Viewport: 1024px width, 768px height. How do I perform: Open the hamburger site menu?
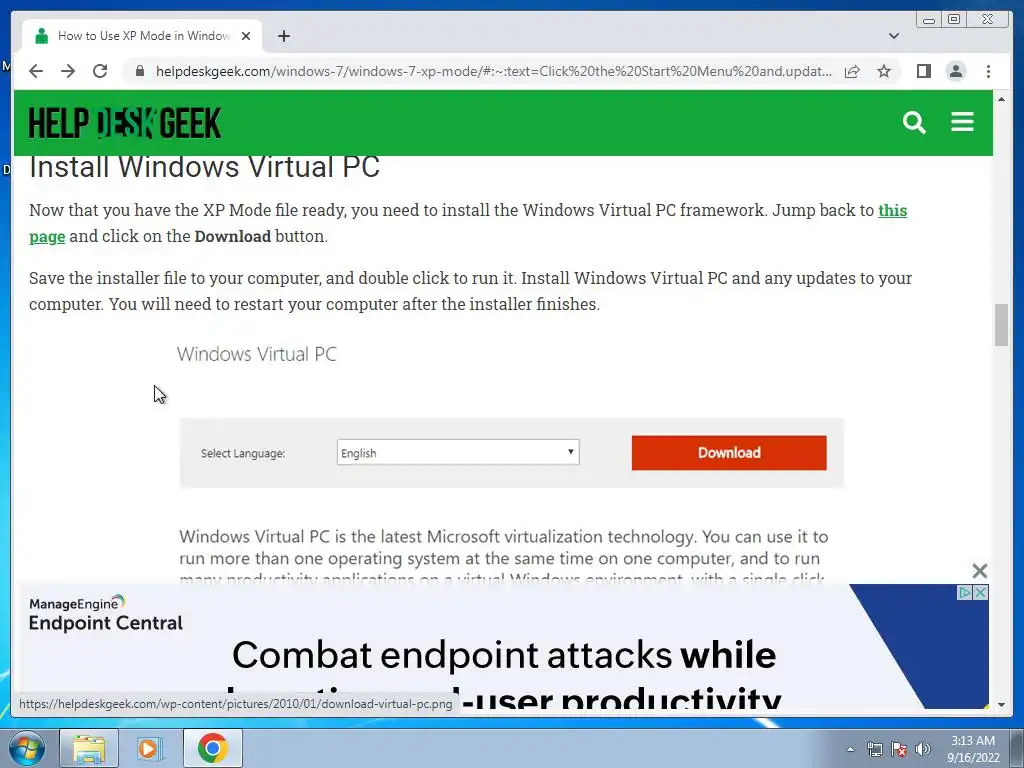[x=963, y=122]
